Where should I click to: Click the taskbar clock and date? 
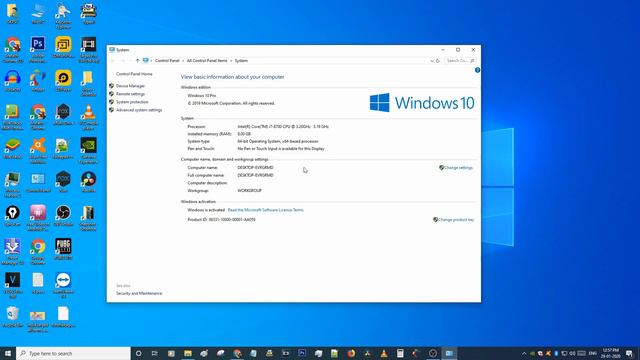coord(611,353)
